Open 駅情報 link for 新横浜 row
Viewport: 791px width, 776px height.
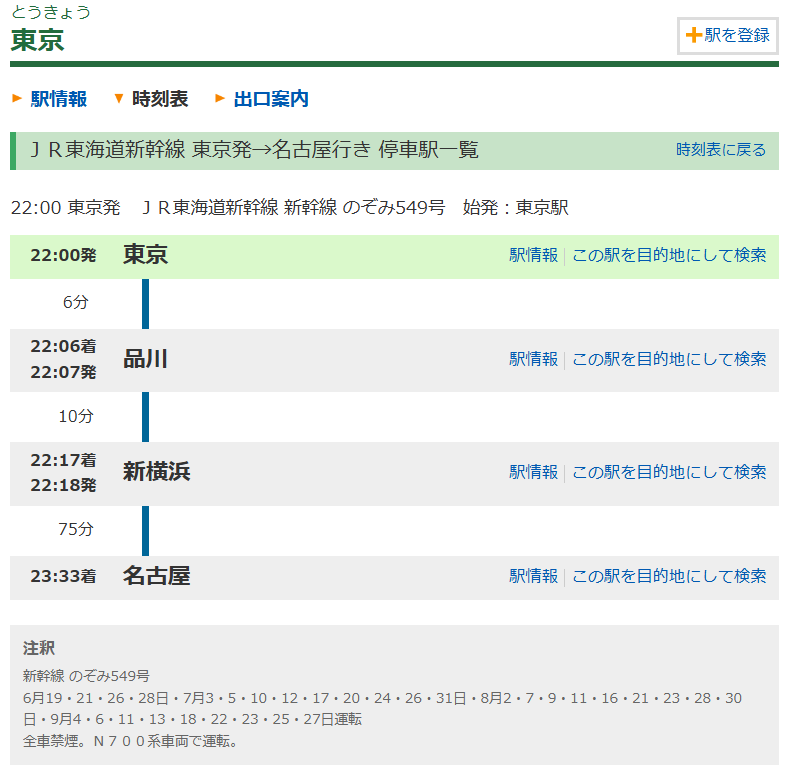click(x=533, y=472)
